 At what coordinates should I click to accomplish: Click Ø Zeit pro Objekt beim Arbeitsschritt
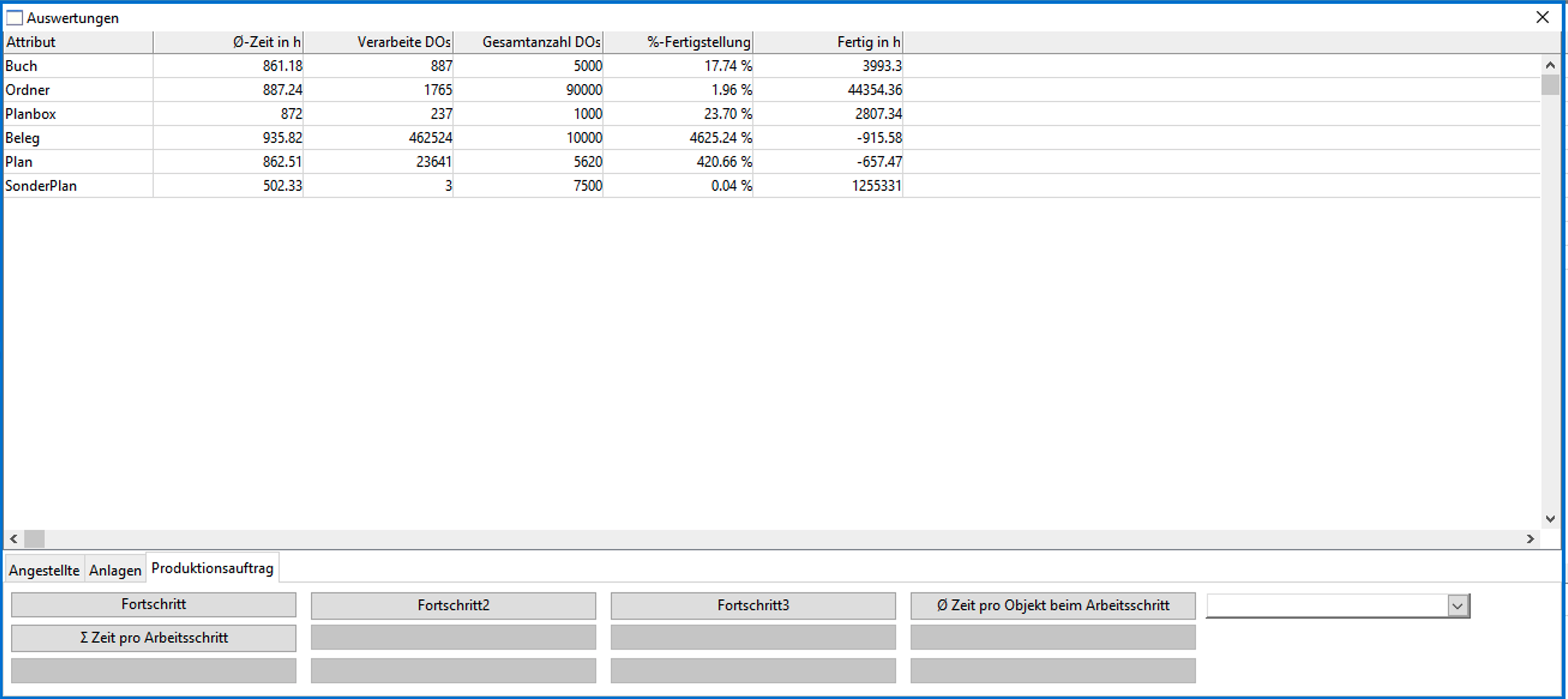pyautogui.click(x=1053, y=605)
